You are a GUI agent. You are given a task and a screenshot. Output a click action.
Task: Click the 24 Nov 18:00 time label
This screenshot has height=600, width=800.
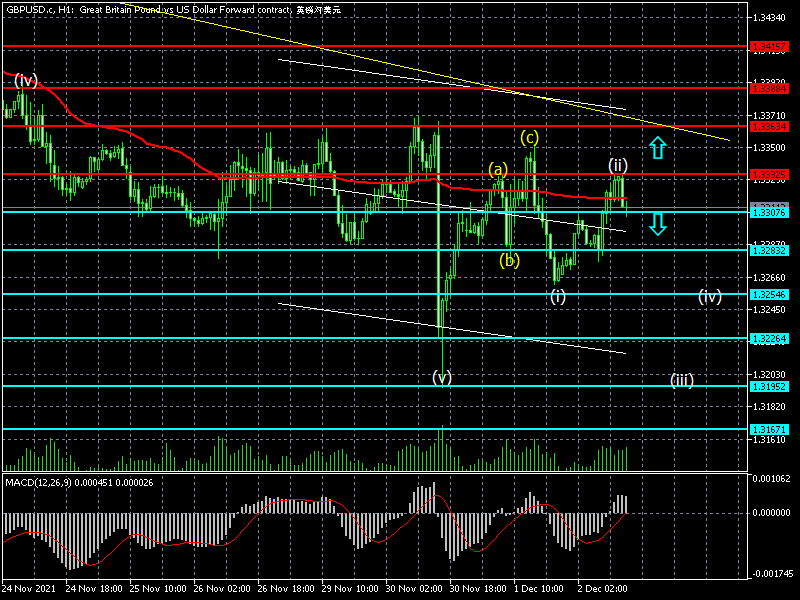pyautogui.click(x=94, y=589)
